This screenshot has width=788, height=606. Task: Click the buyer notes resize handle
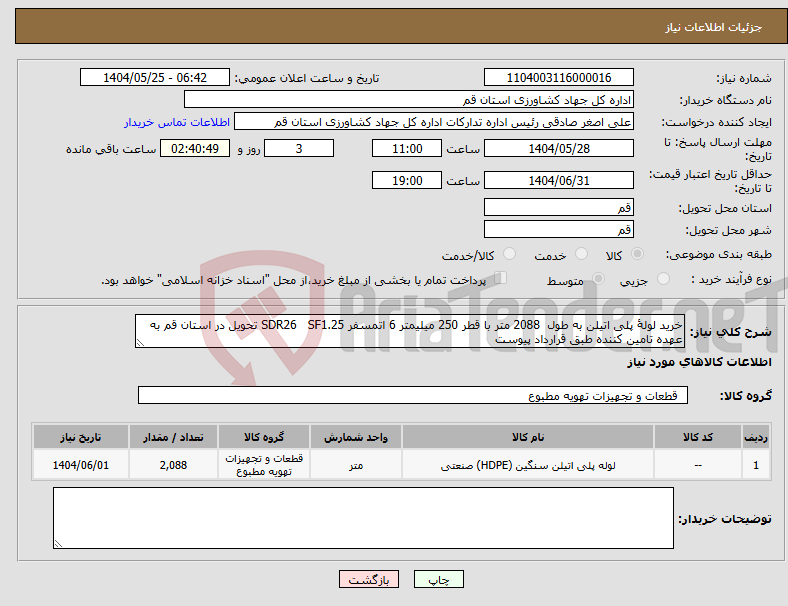[58, 544]
